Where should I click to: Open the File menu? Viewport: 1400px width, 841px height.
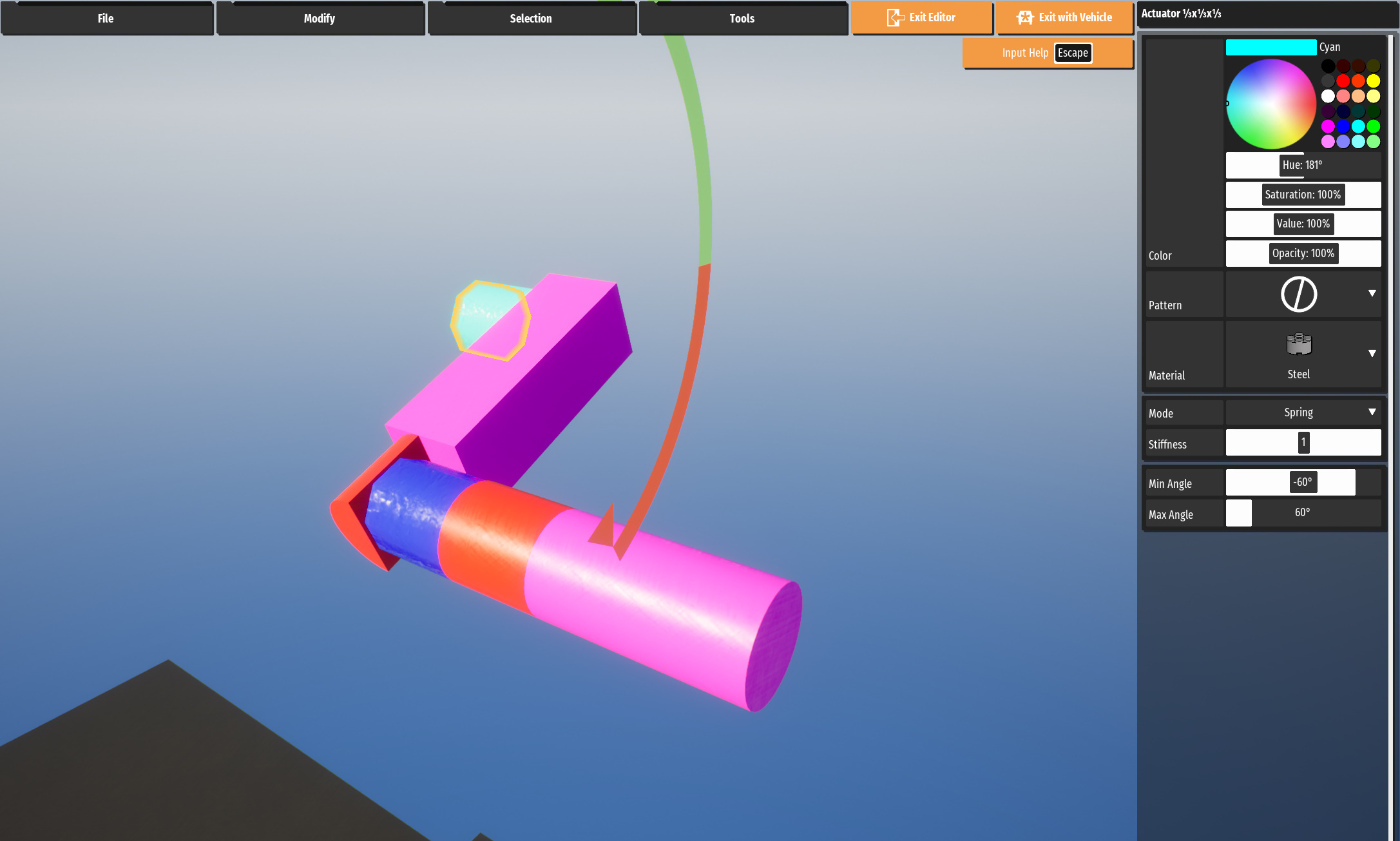click(x=106, y=19)
